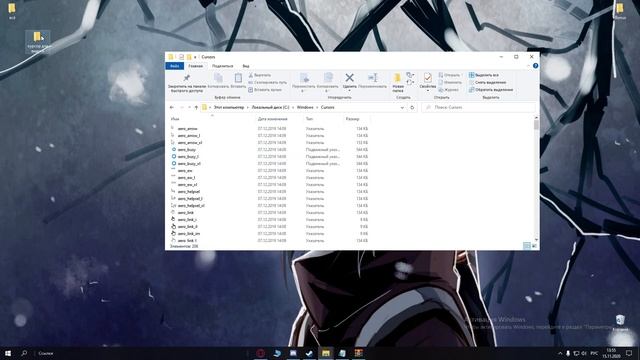
Task: Click Select all in the ribbon
Action: click(x=484, y=75)
